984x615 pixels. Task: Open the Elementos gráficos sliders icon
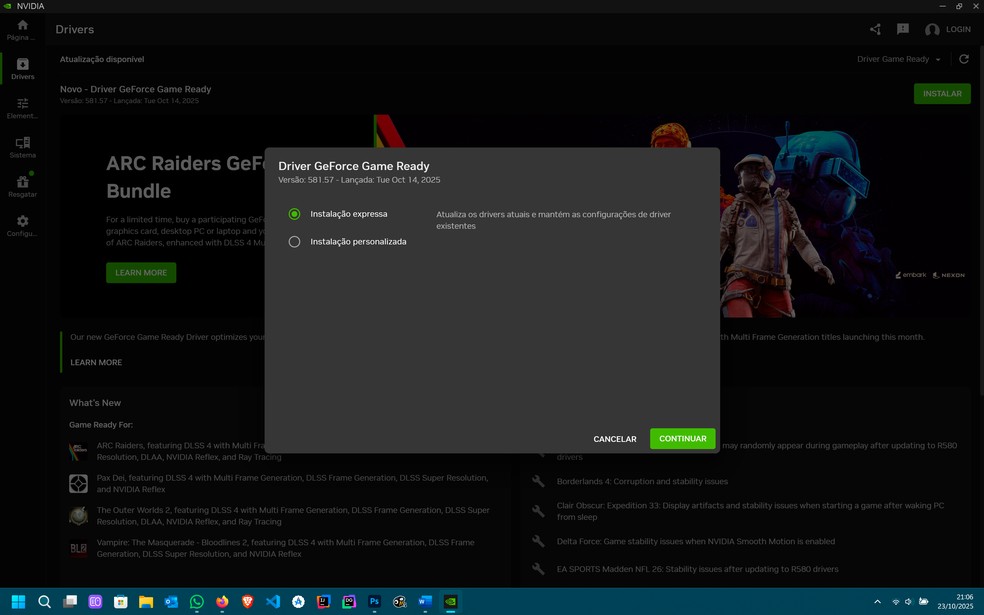[22, 105]
